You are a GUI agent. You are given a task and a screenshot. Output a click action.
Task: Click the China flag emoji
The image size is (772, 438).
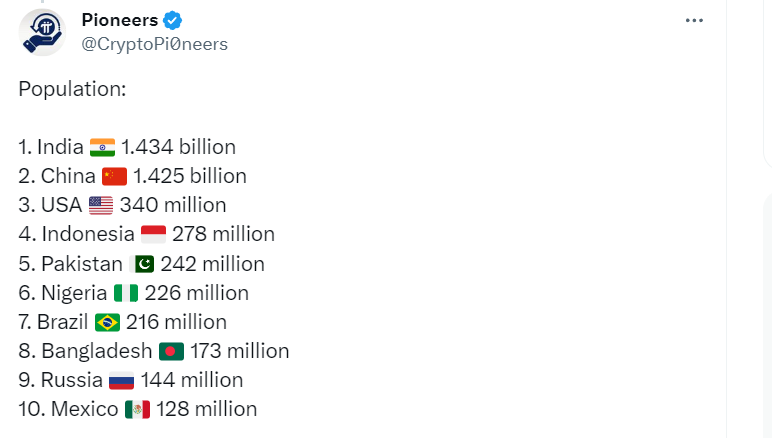(x=114, y=177)
